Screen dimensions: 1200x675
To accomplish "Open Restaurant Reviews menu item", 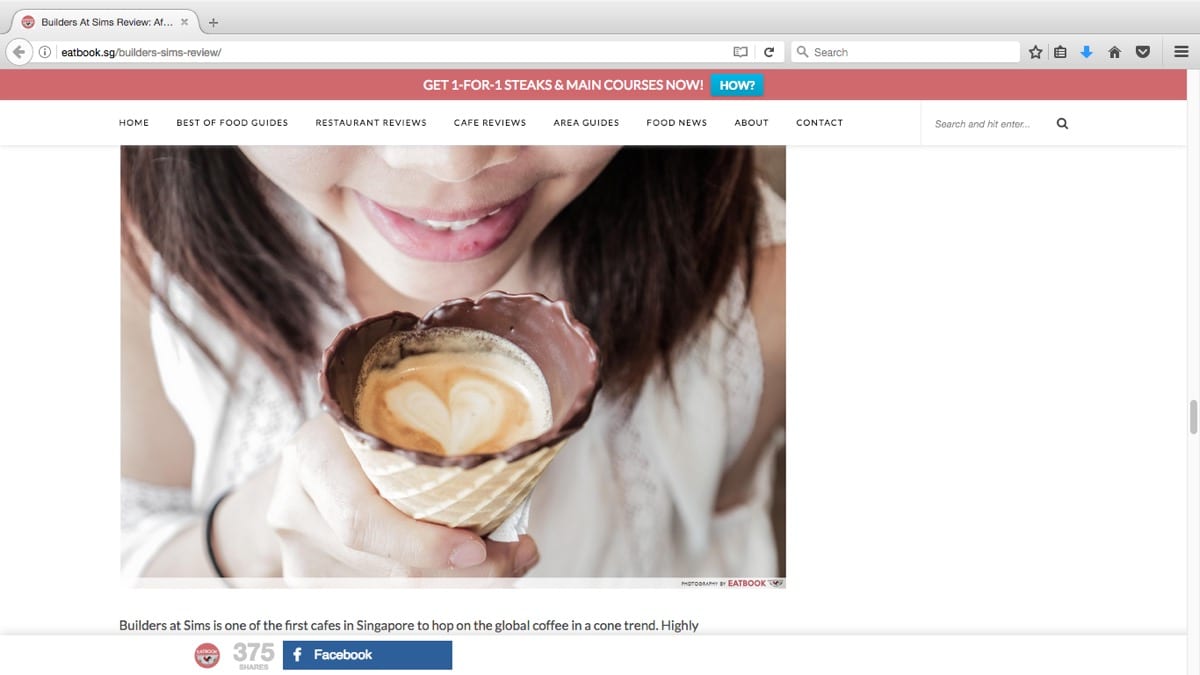I will 370,123.
